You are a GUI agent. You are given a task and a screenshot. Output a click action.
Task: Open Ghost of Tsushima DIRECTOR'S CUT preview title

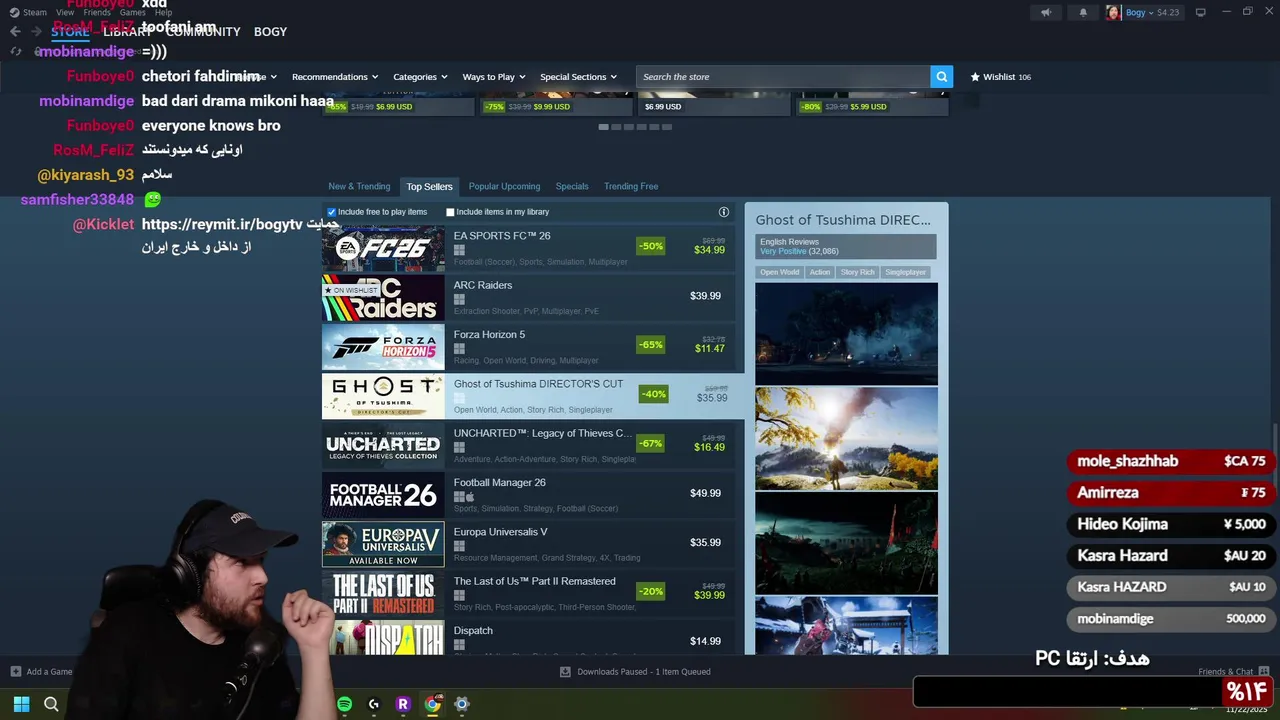(x=843, y=220)
